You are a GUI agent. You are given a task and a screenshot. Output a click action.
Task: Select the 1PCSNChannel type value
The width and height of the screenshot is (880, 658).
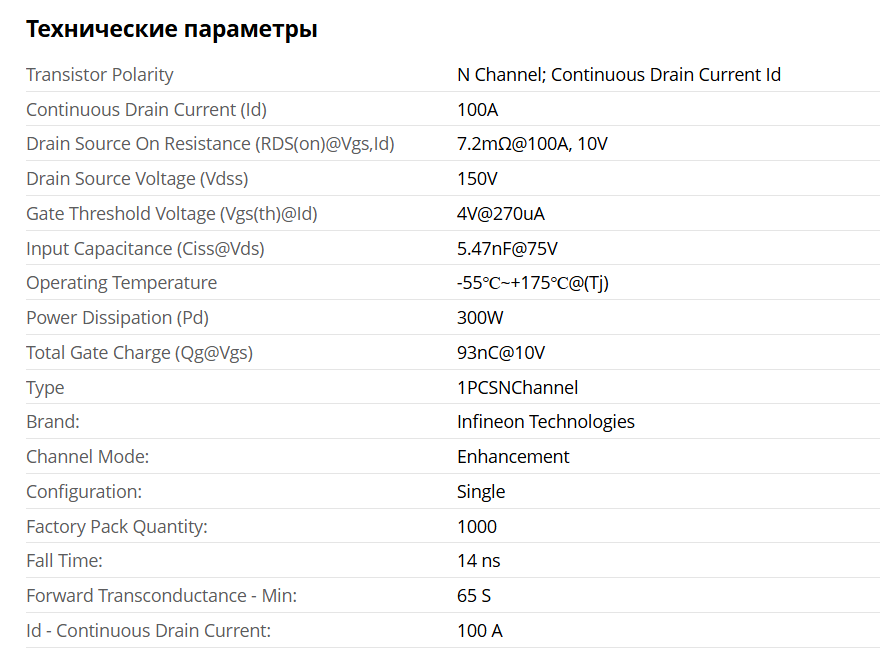pos(517,387)
